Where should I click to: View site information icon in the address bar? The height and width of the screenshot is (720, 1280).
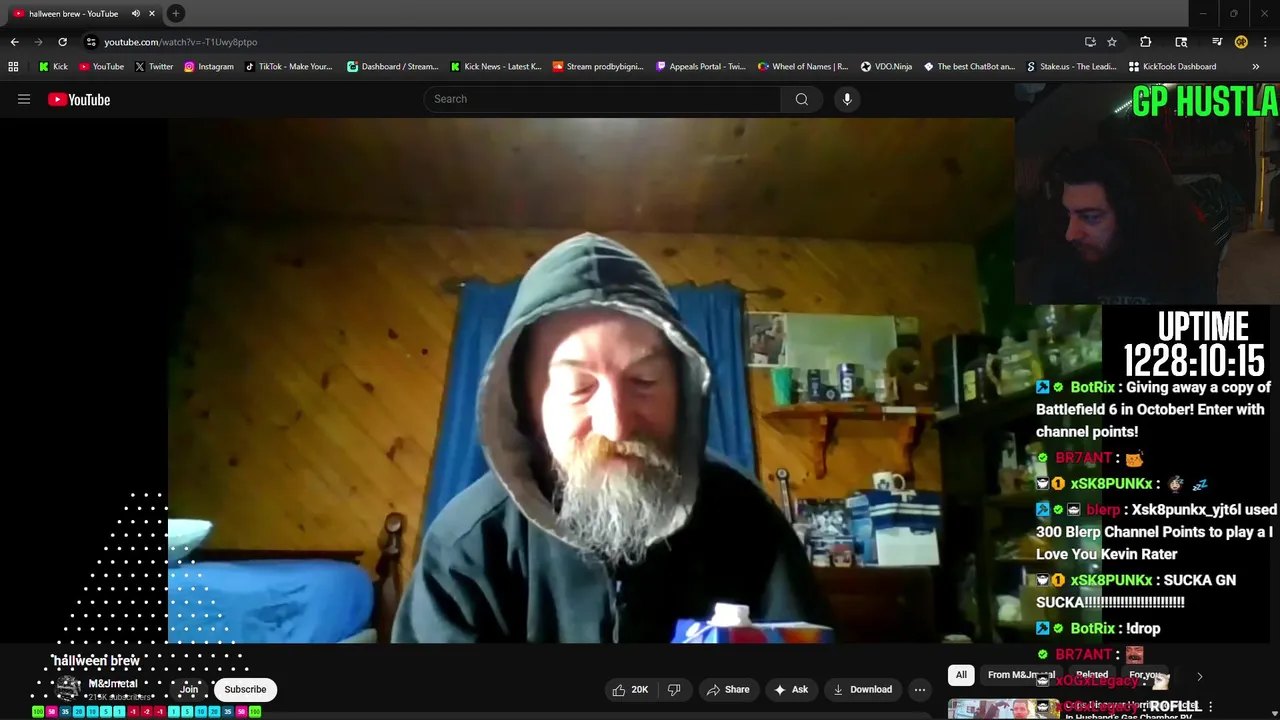91,42
